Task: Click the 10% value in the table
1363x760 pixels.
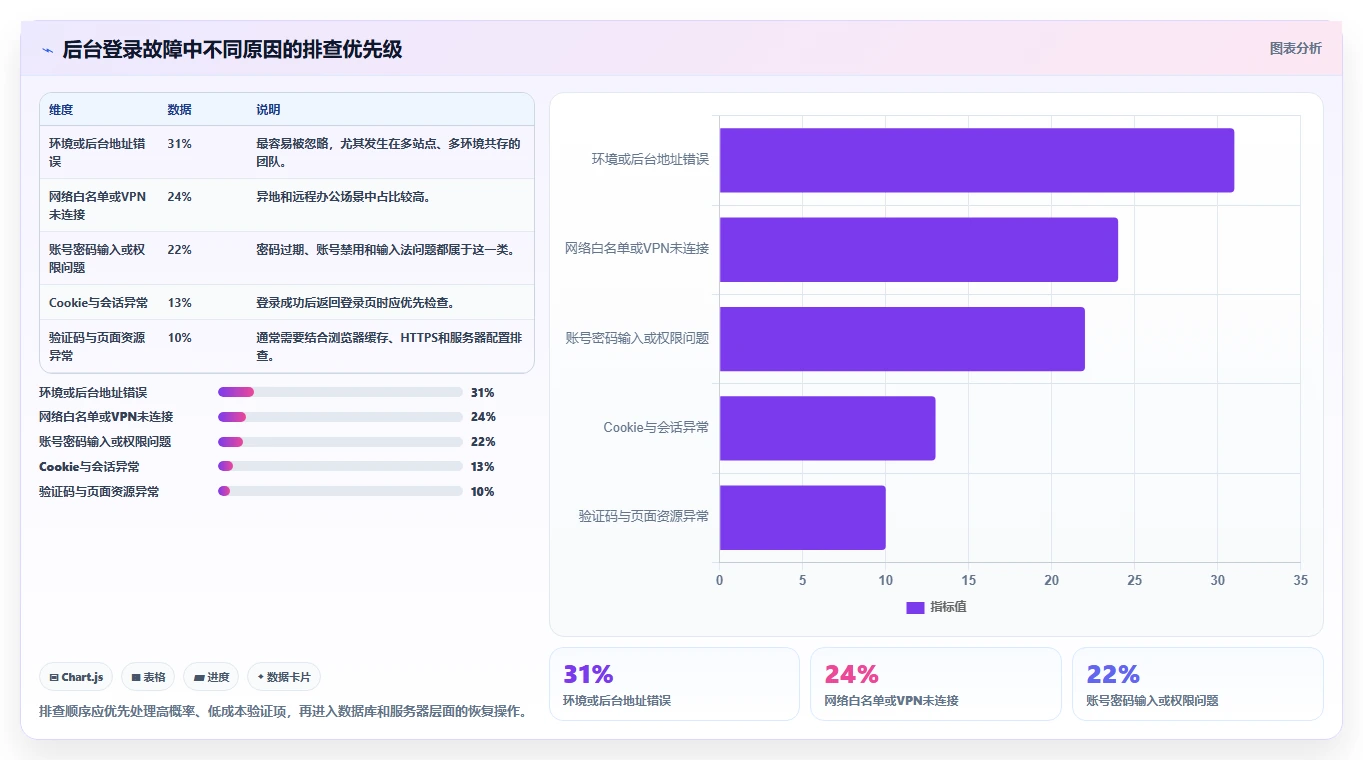Action: click(180, 338)
